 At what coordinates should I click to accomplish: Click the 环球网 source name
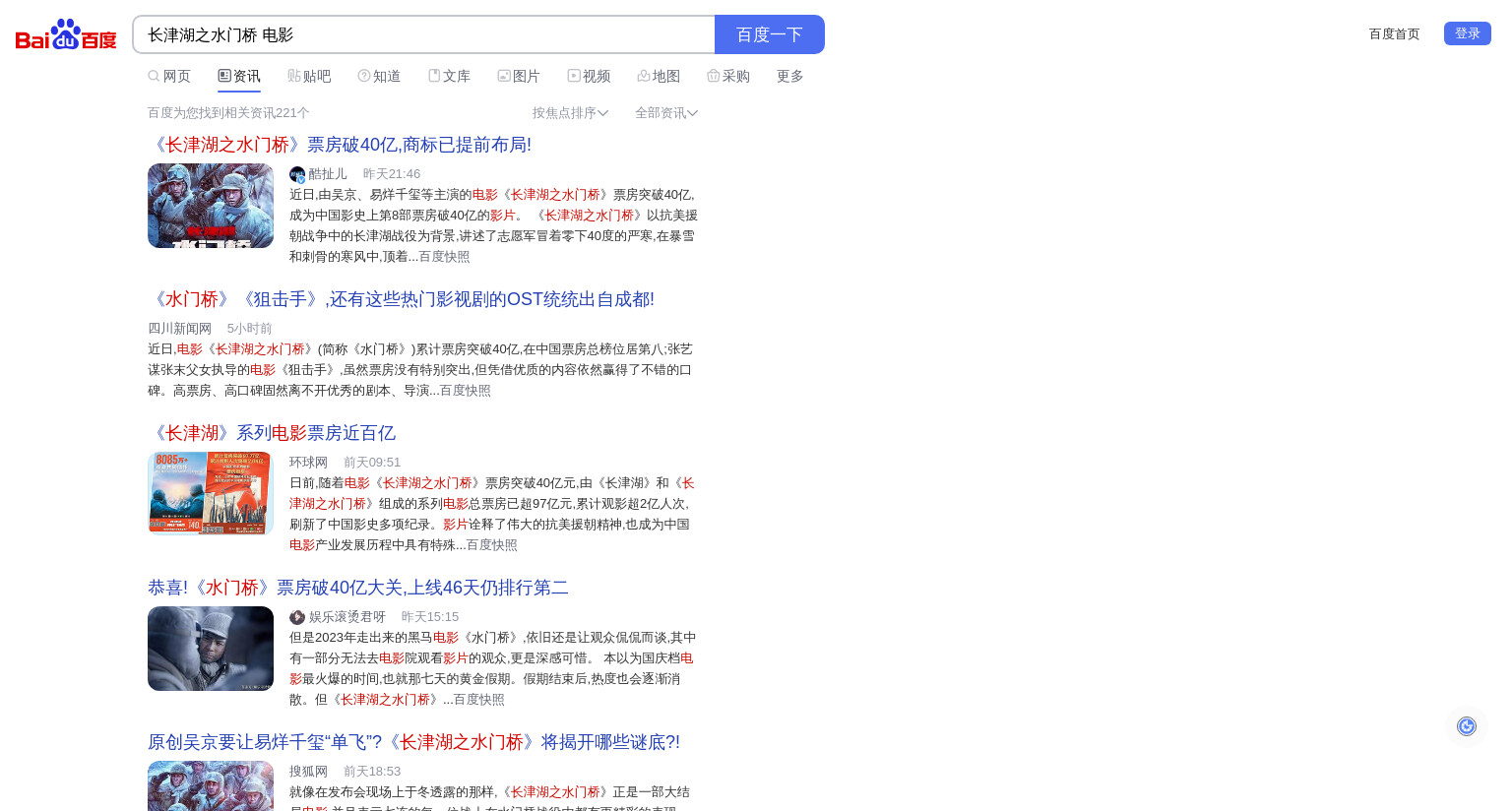(x=308, y=463)
